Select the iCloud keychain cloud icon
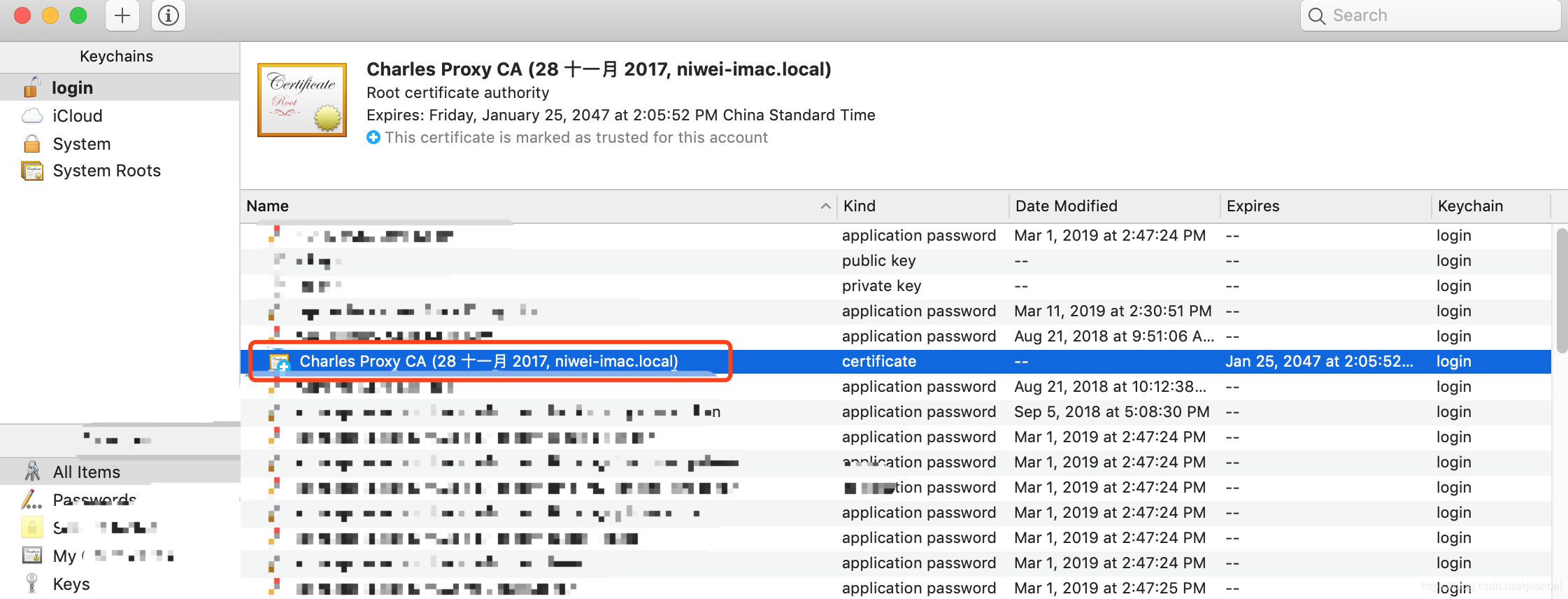The width and height of the screenshot is (1568, 599). (32, 115)
